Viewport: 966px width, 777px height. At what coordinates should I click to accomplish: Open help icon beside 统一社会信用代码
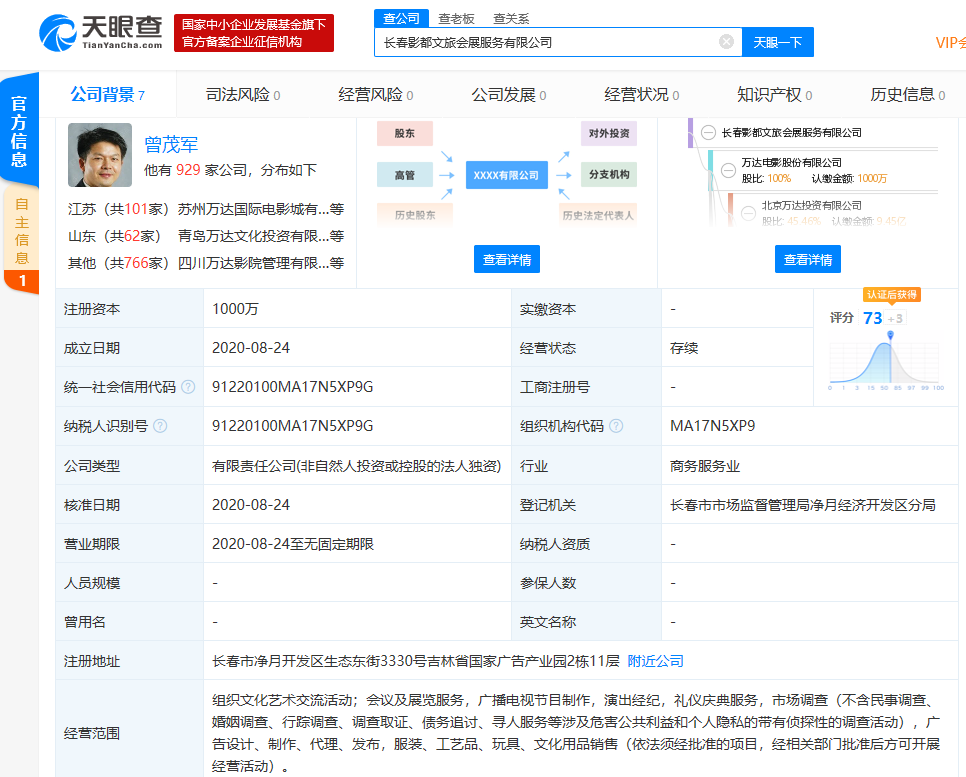tap(189, 387)
